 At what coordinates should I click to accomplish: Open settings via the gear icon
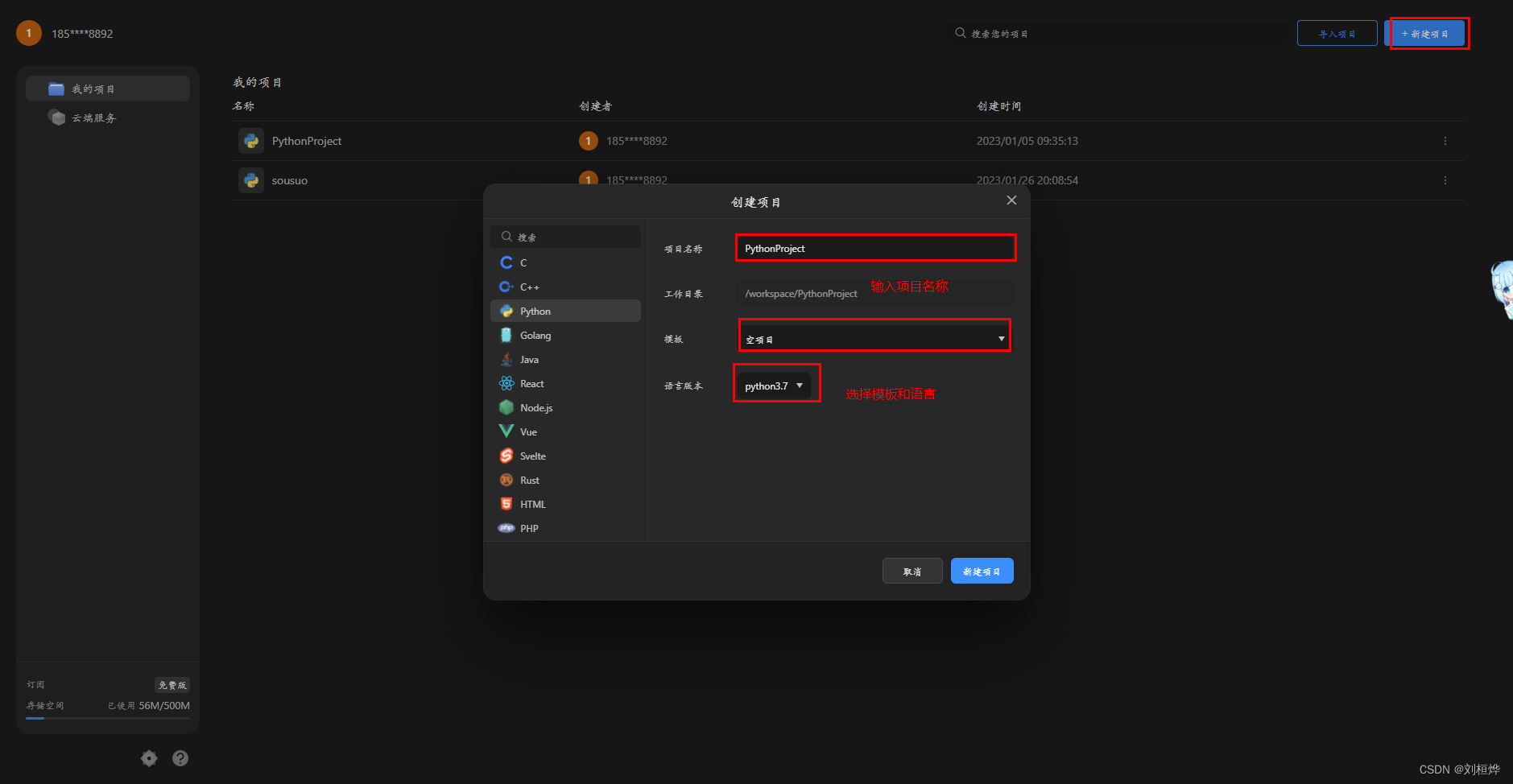(x=149, y=757)
